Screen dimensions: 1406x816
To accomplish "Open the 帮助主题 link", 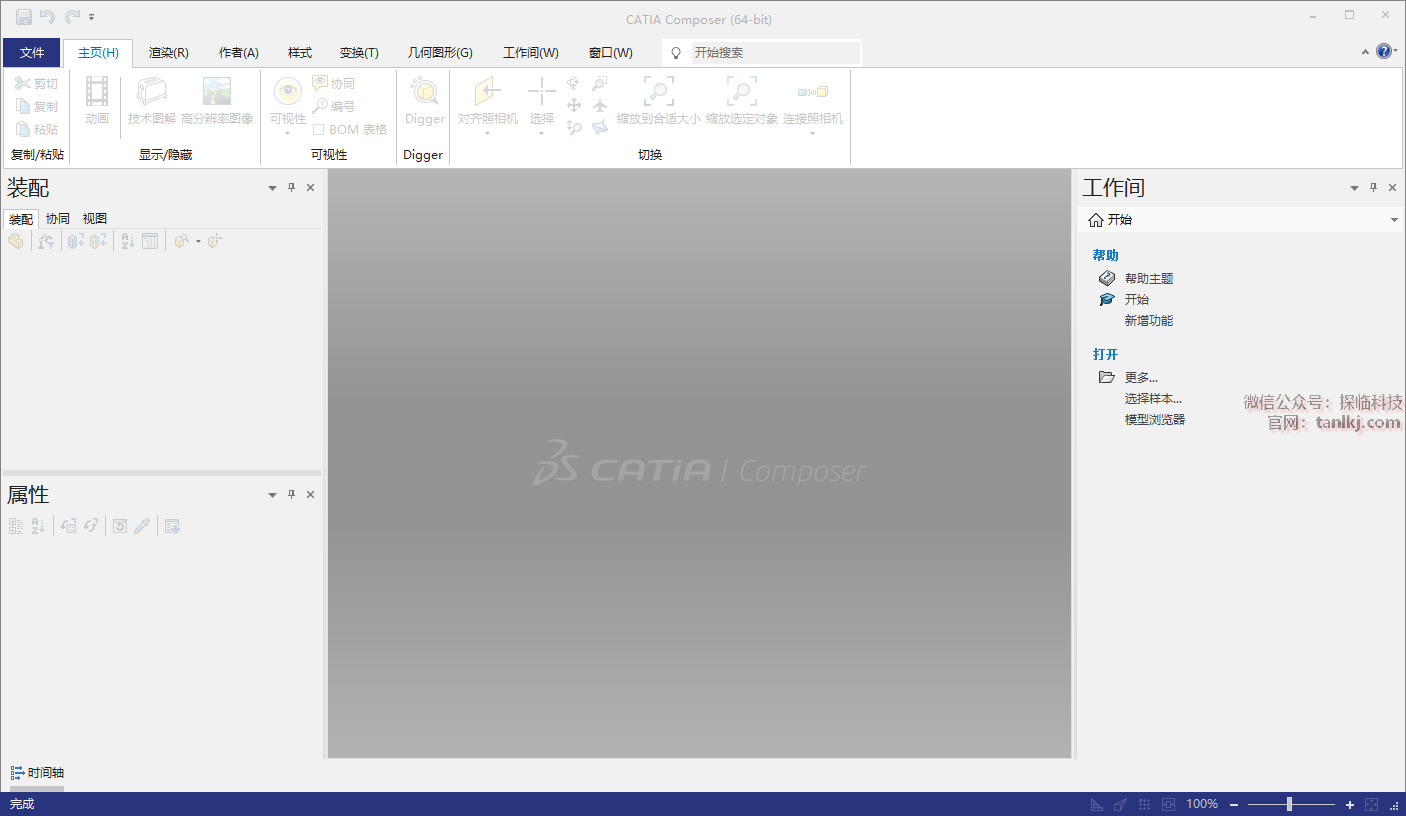I will pyautogui.click(x=1148, y=279).
